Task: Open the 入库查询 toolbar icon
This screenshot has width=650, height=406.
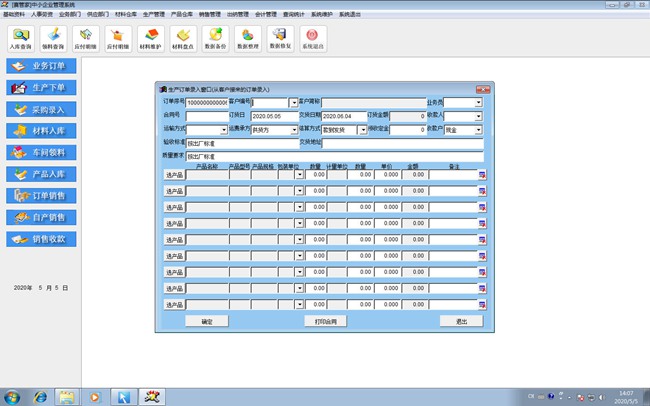Action: pyautogui.click(x=21, y=39)
